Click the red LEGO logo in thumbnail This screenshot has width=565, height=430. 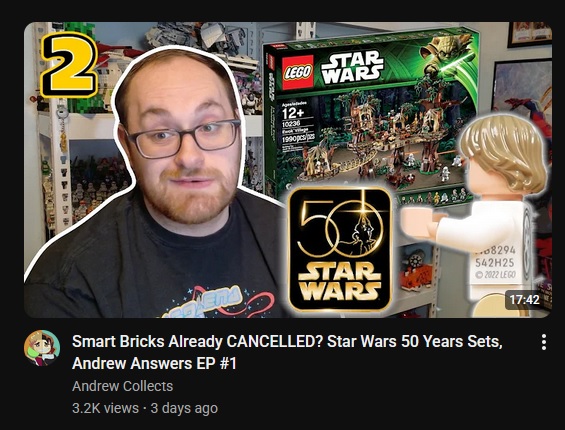pos(298,72)
